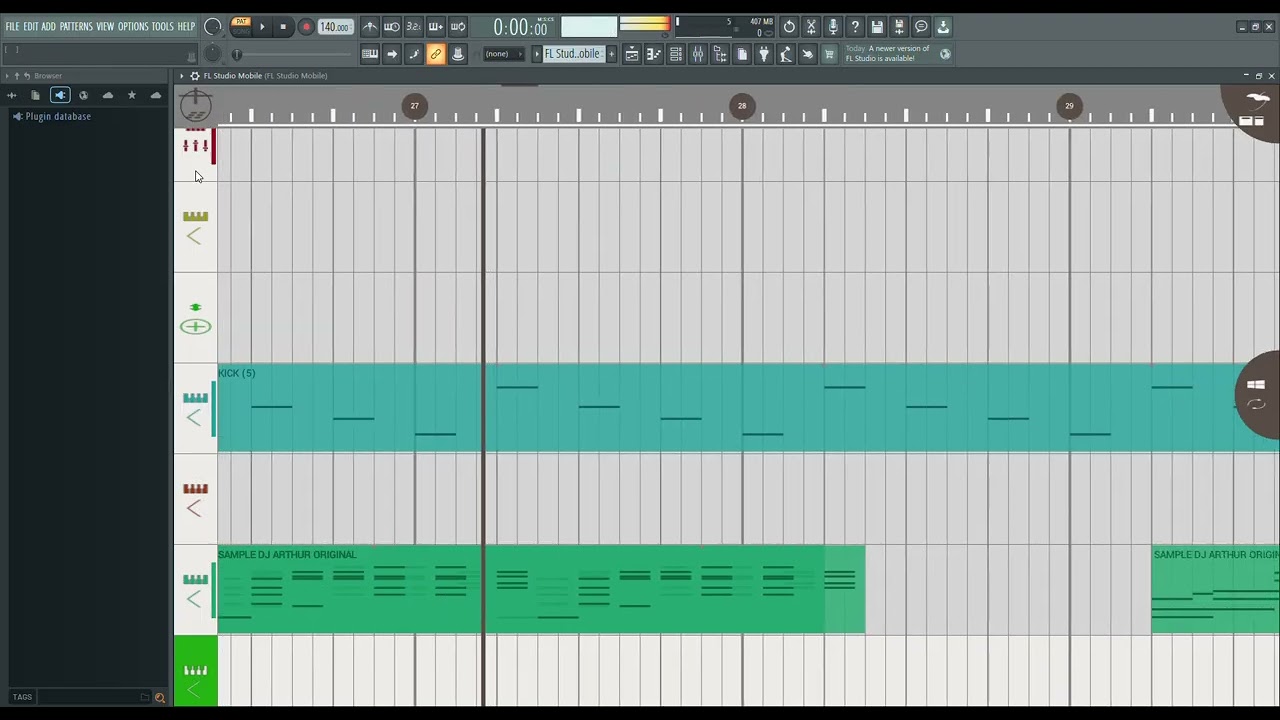Open the Mixer view icon
The image size is (1280, 720).
tap(698, 54)
